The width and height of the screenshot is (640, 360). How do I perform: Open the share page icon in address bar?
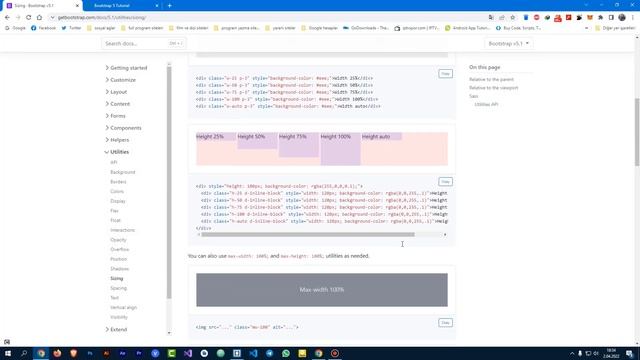502,18
